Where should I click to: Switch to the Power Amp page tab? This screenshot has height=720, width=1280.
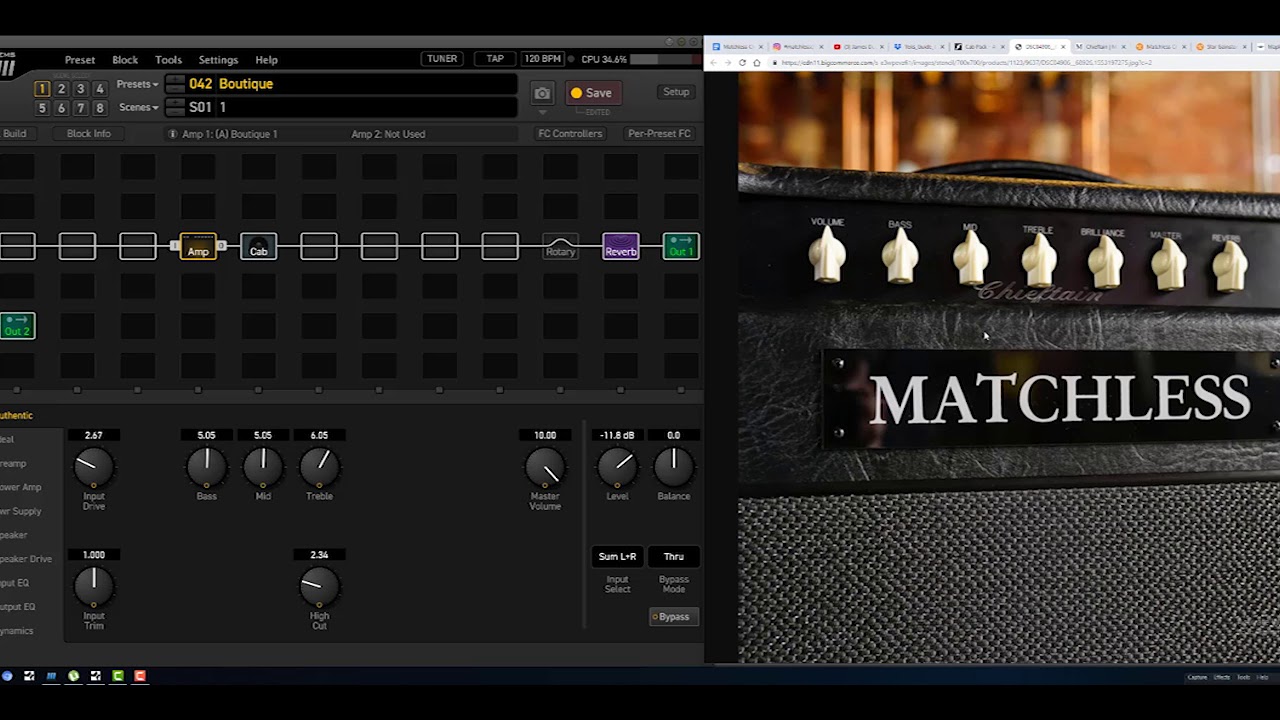[x=20, y=487]
